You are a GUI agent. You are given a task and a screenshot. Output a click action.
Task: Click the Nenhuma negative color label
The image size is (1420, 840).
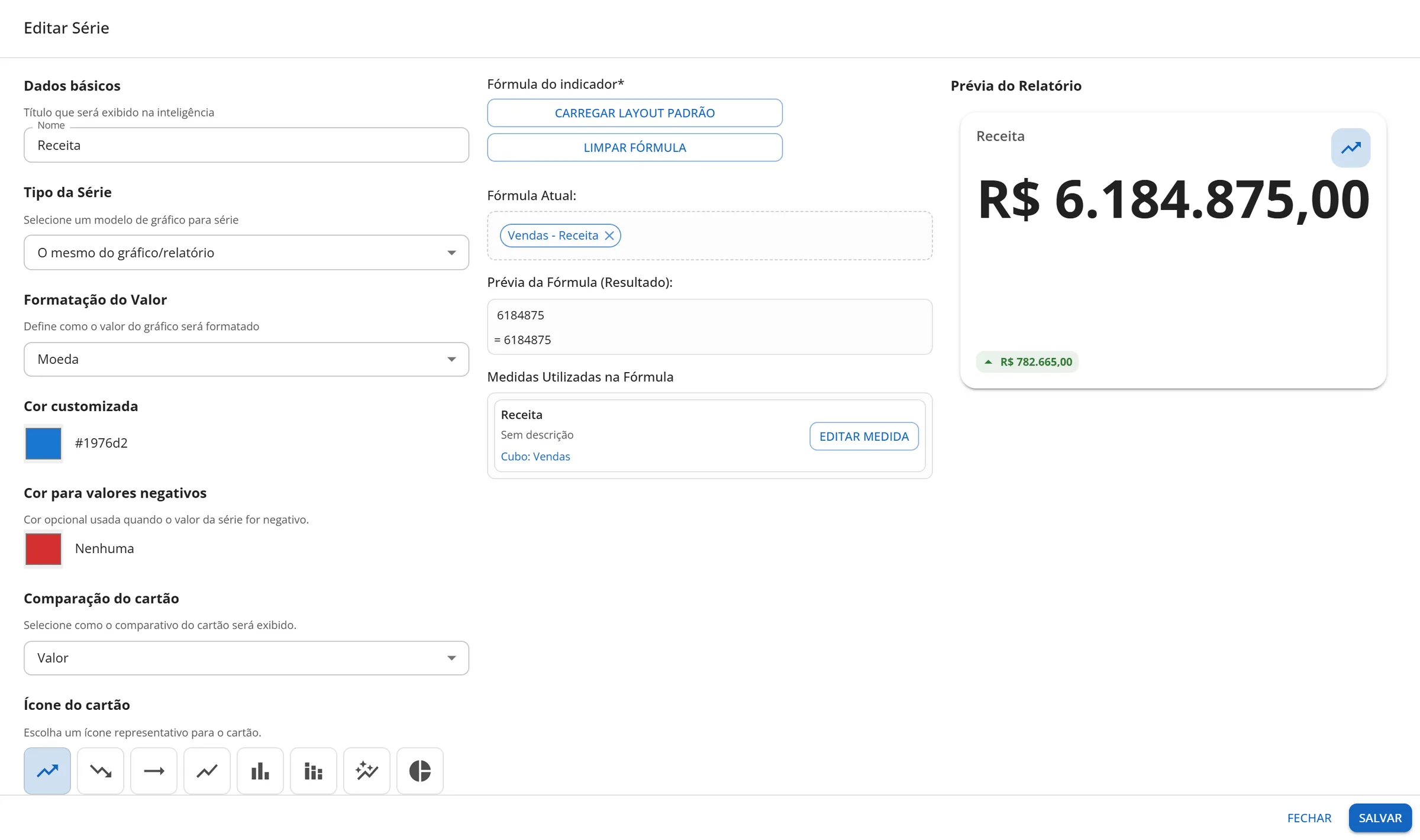tap(104, 548)
